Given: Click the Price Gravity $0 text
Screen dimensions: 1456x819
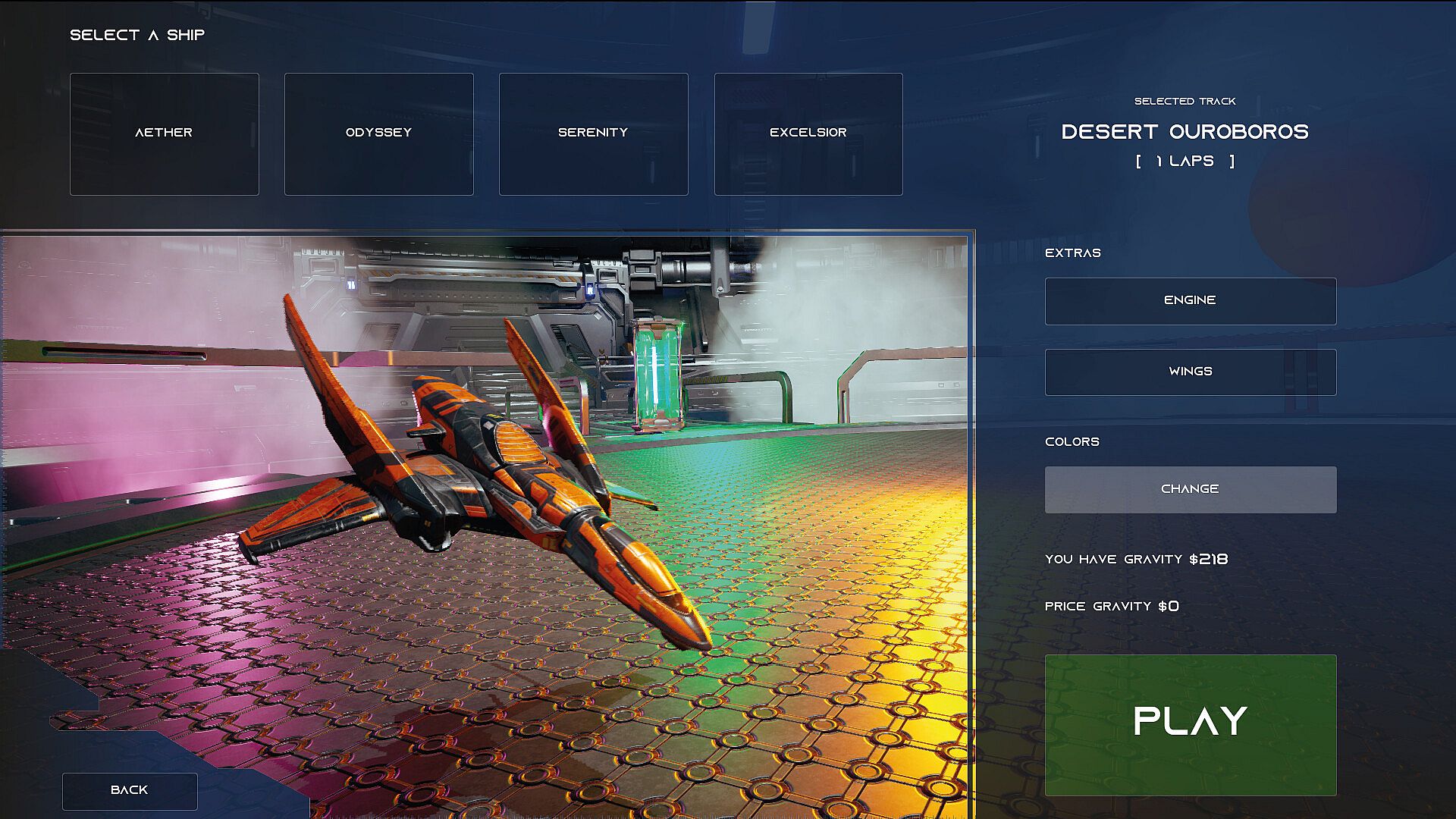Looking at the screenshot, I should 1112,607.
